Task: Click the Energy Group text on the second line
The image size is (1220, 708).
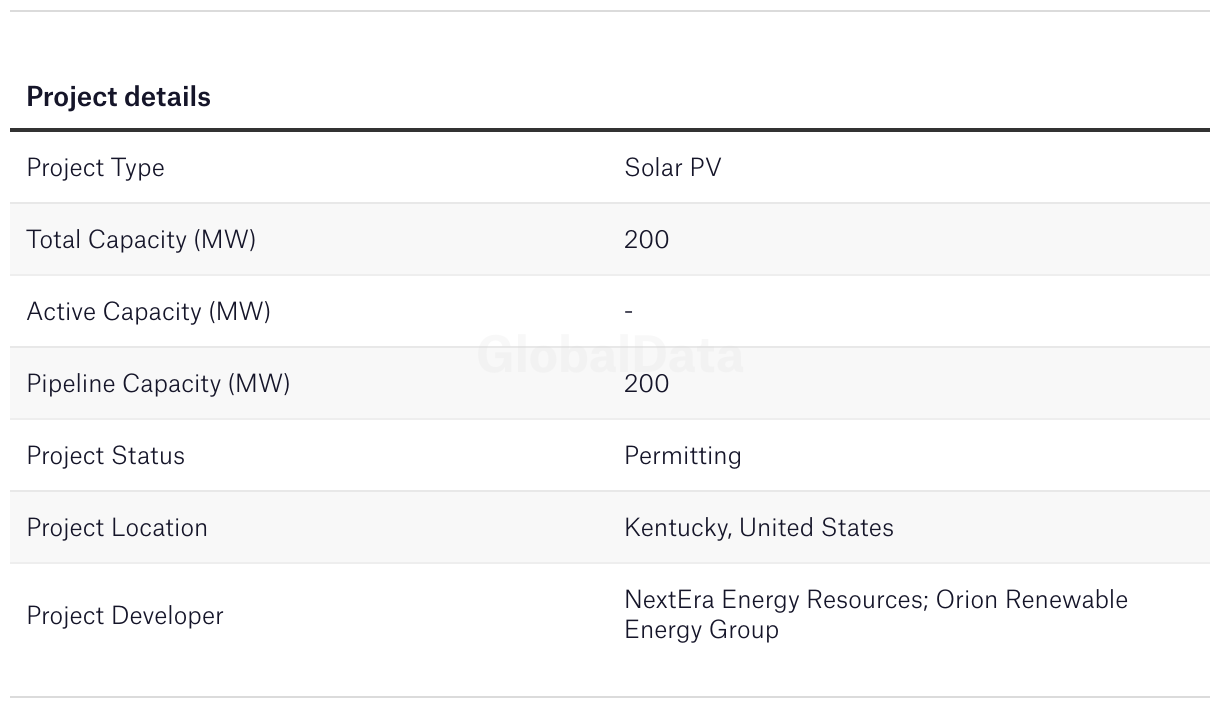Action: click(x=701, y=630)
